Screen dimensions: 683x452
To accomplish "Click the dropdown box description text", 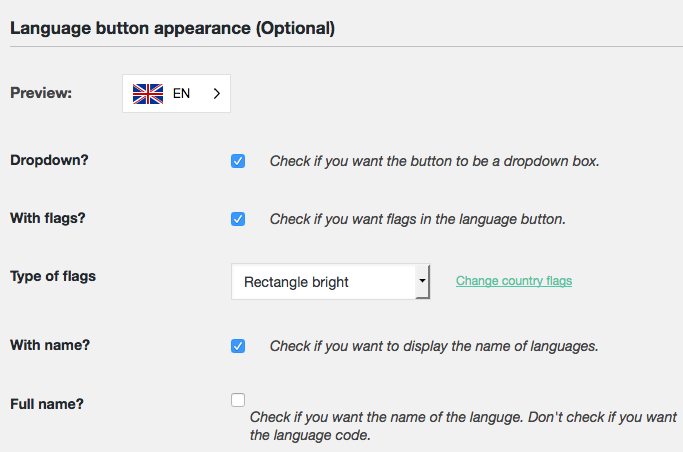I will click(434, 161).
